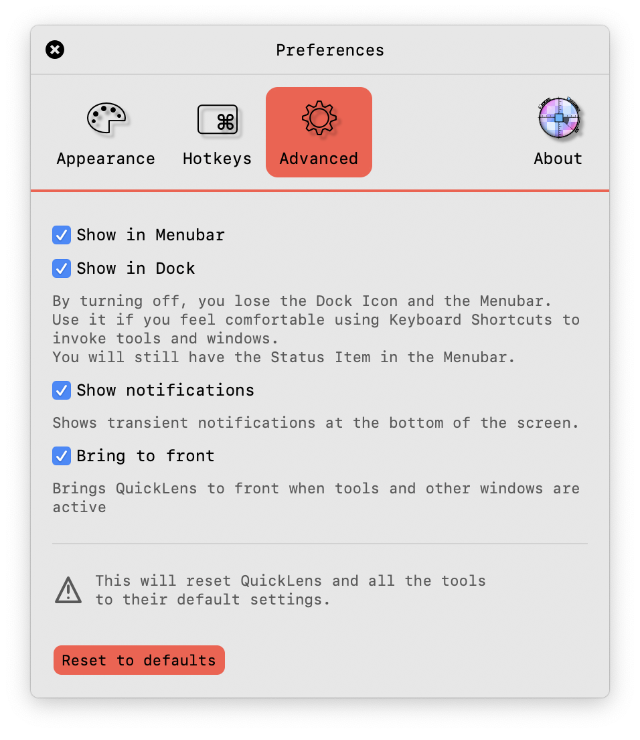The image size is (640, 740).
Task: Click the "Show in Dock" text label
Action: [136, 268]
